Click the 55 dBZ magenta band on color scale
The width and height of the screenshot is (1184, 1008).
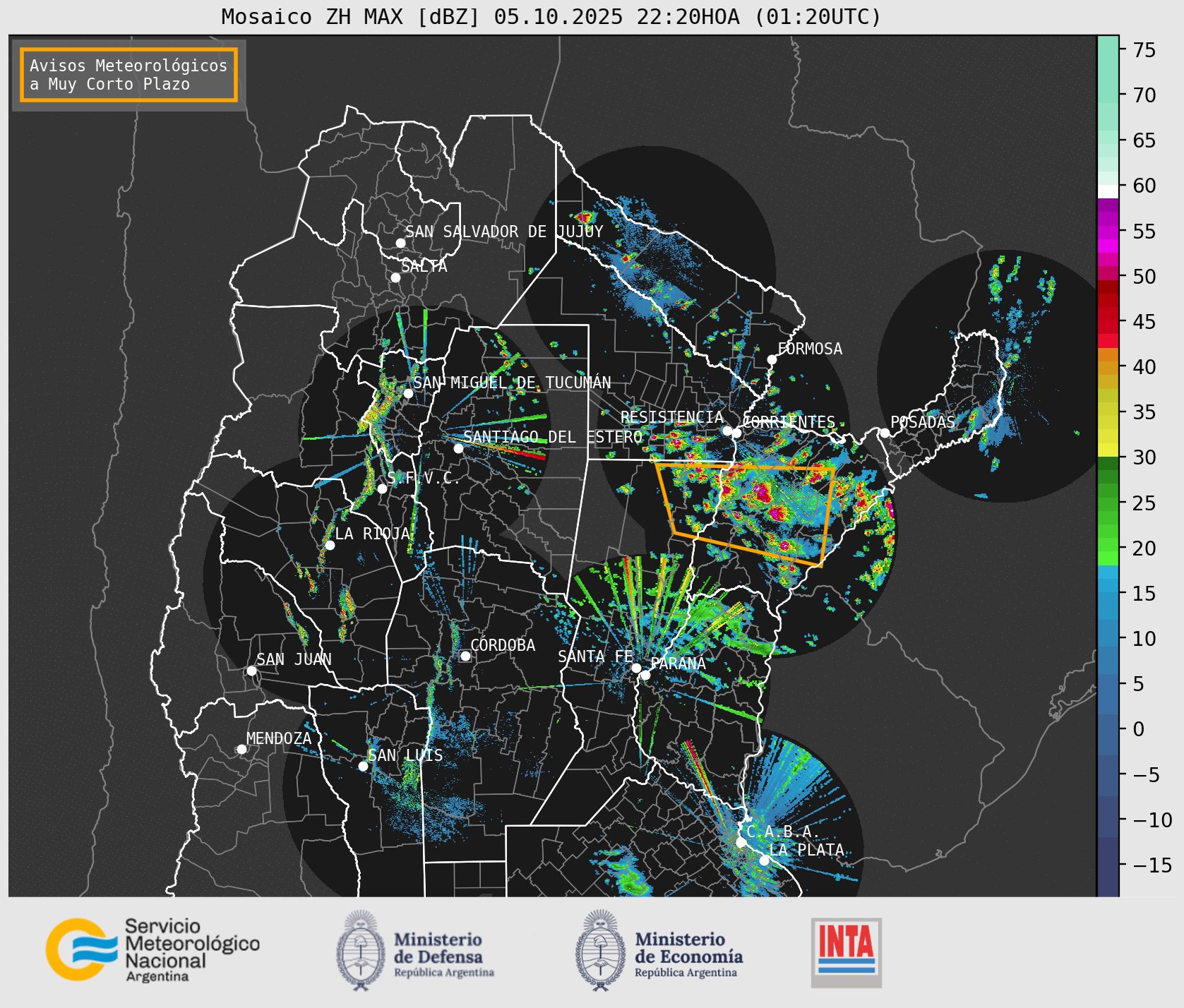[1108, 231]
